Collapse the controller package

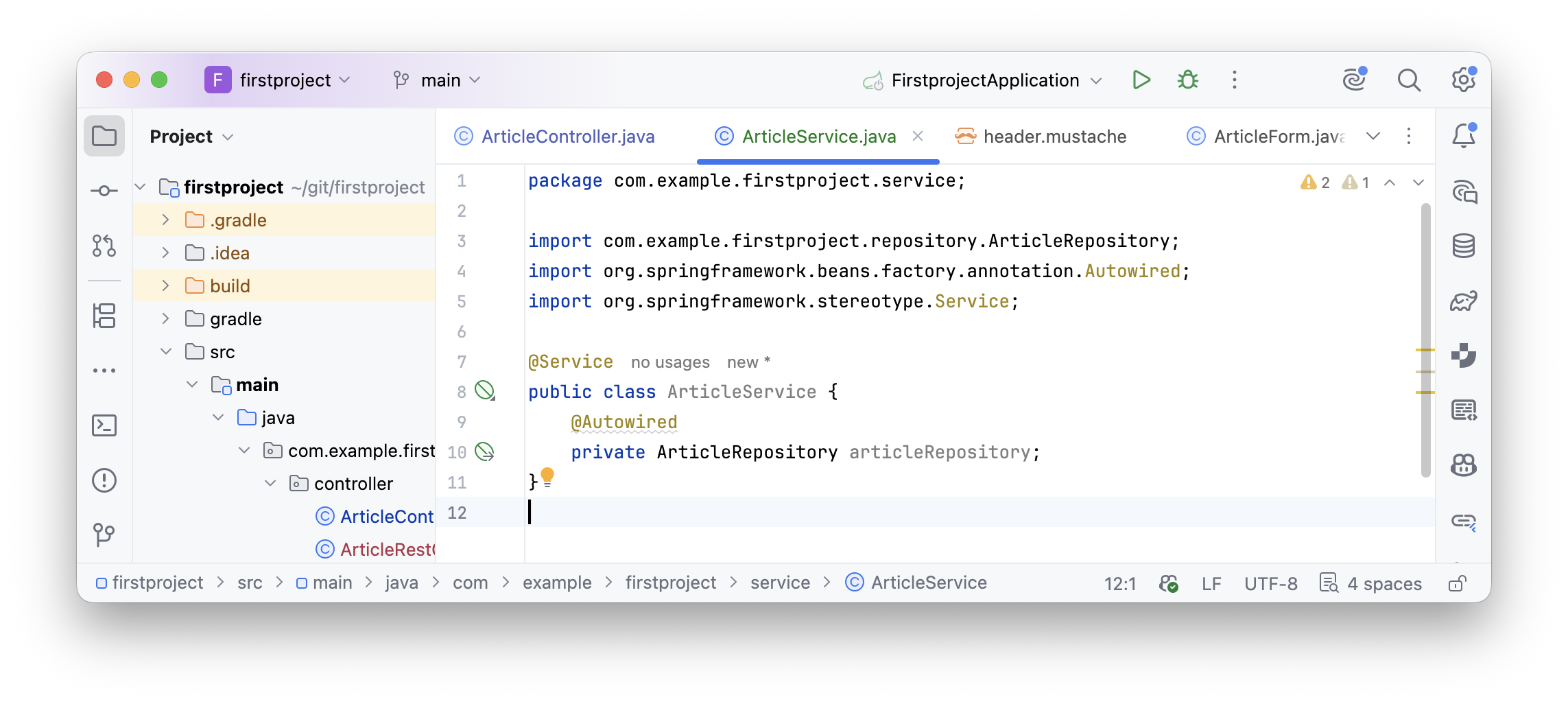tap(270, 484)
